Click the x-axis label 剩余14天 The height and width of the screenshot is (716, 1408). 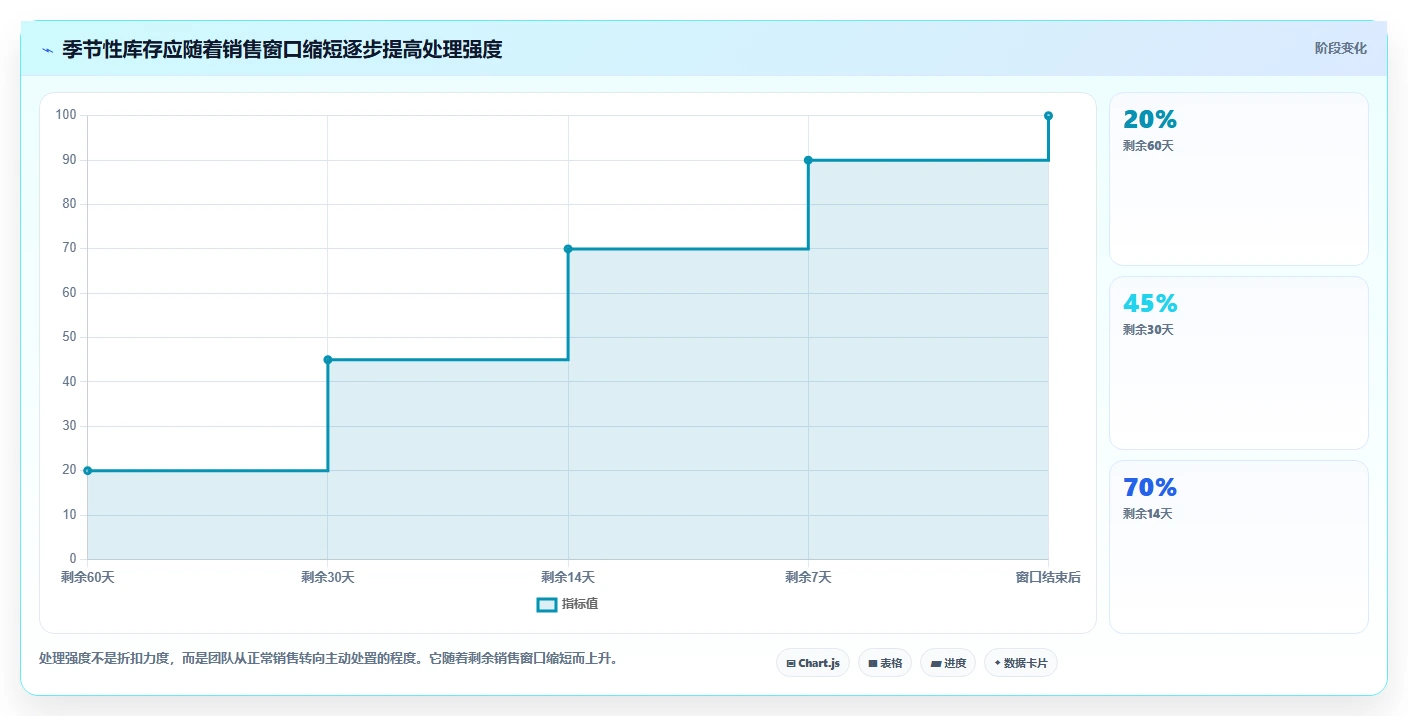coord(568,577)
